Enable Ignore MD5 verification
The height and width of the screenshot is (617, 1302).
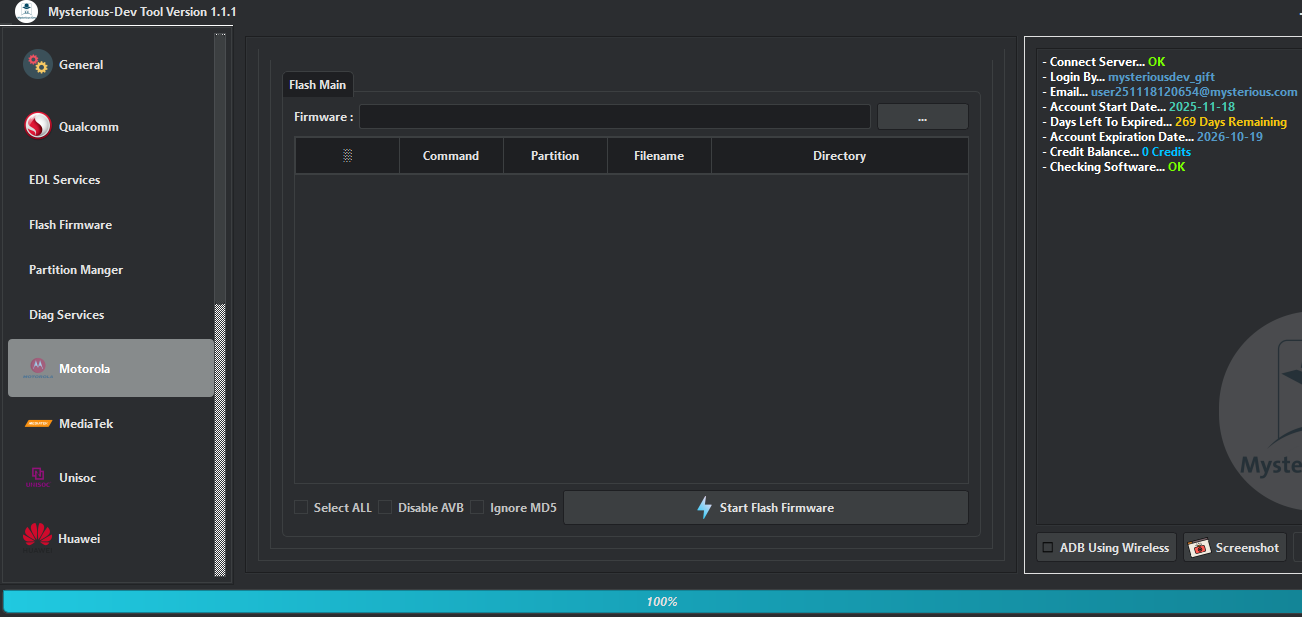pyautogui.click(x=477, y=507)
